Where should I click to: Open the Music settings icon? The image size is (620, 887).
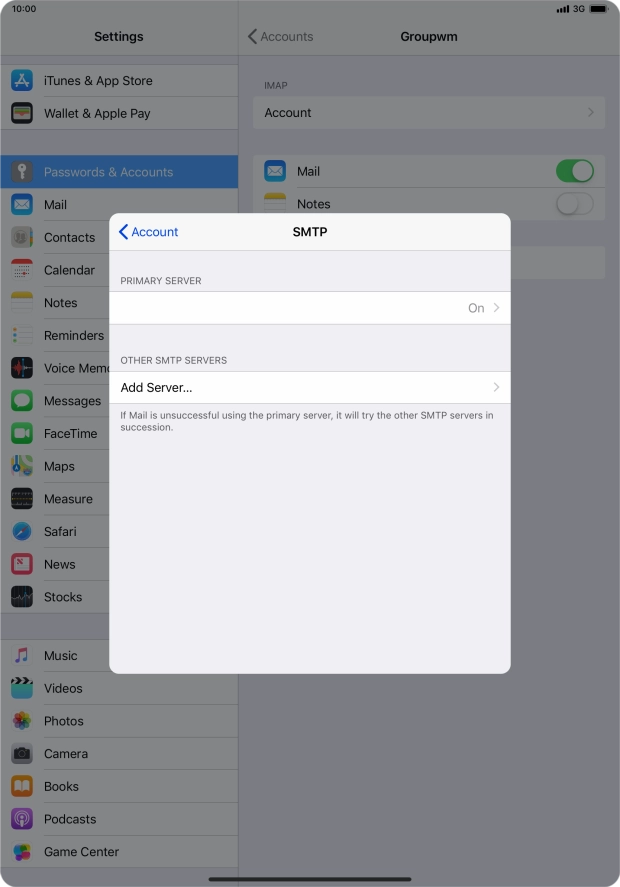[x=22, y=656]
